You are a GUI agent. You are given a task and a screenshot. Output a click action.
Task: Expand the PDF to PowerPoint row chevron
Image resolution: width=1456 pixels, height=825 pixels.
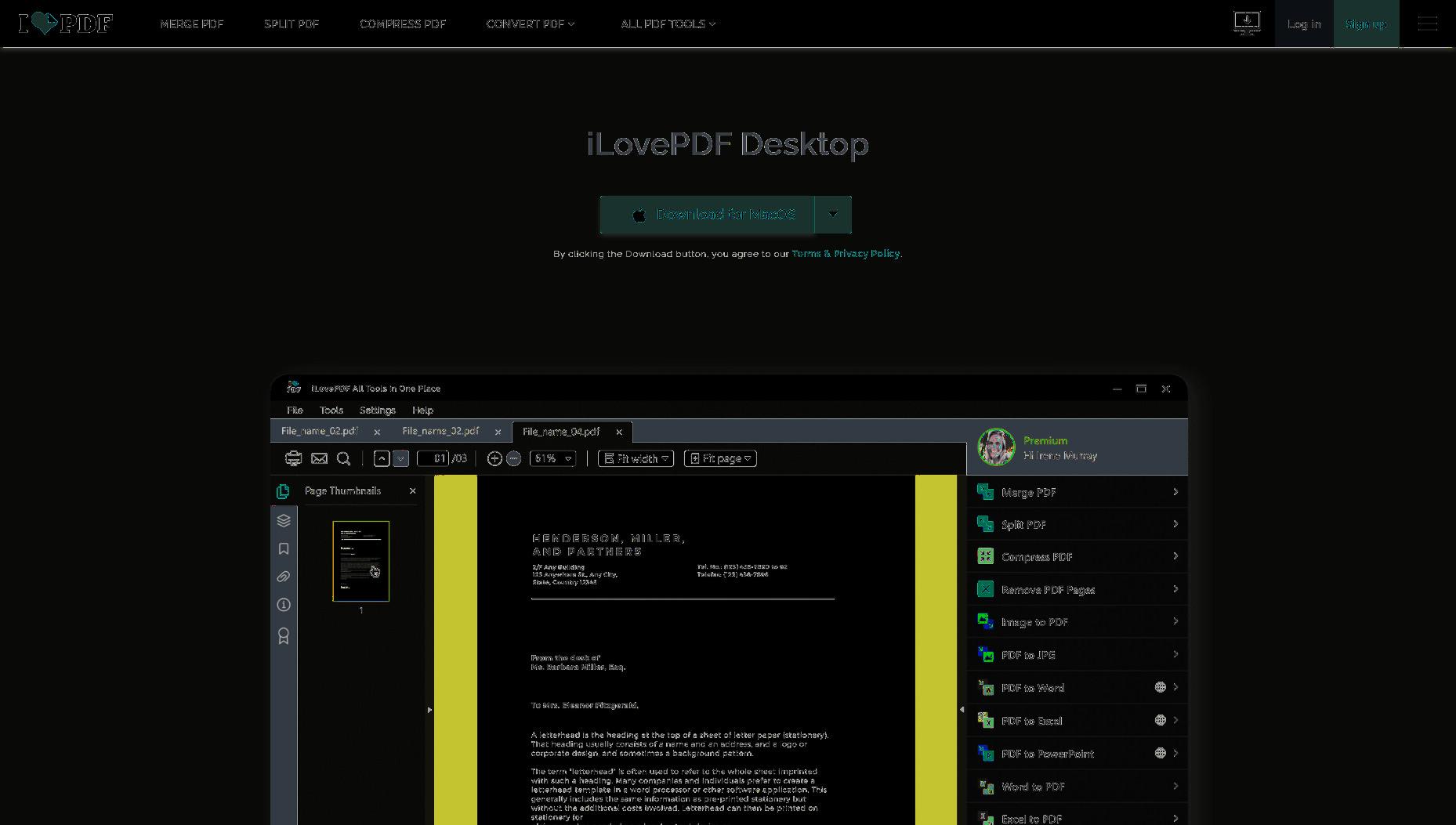tap(1175, 753)
